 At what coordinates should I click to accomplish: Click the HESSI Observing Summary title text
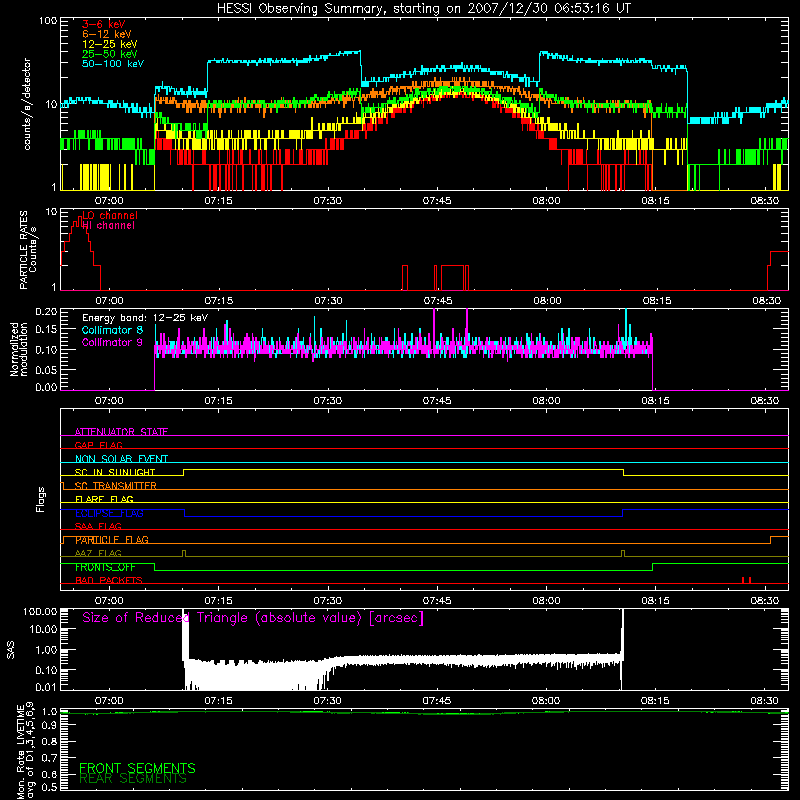click(424, 9)
